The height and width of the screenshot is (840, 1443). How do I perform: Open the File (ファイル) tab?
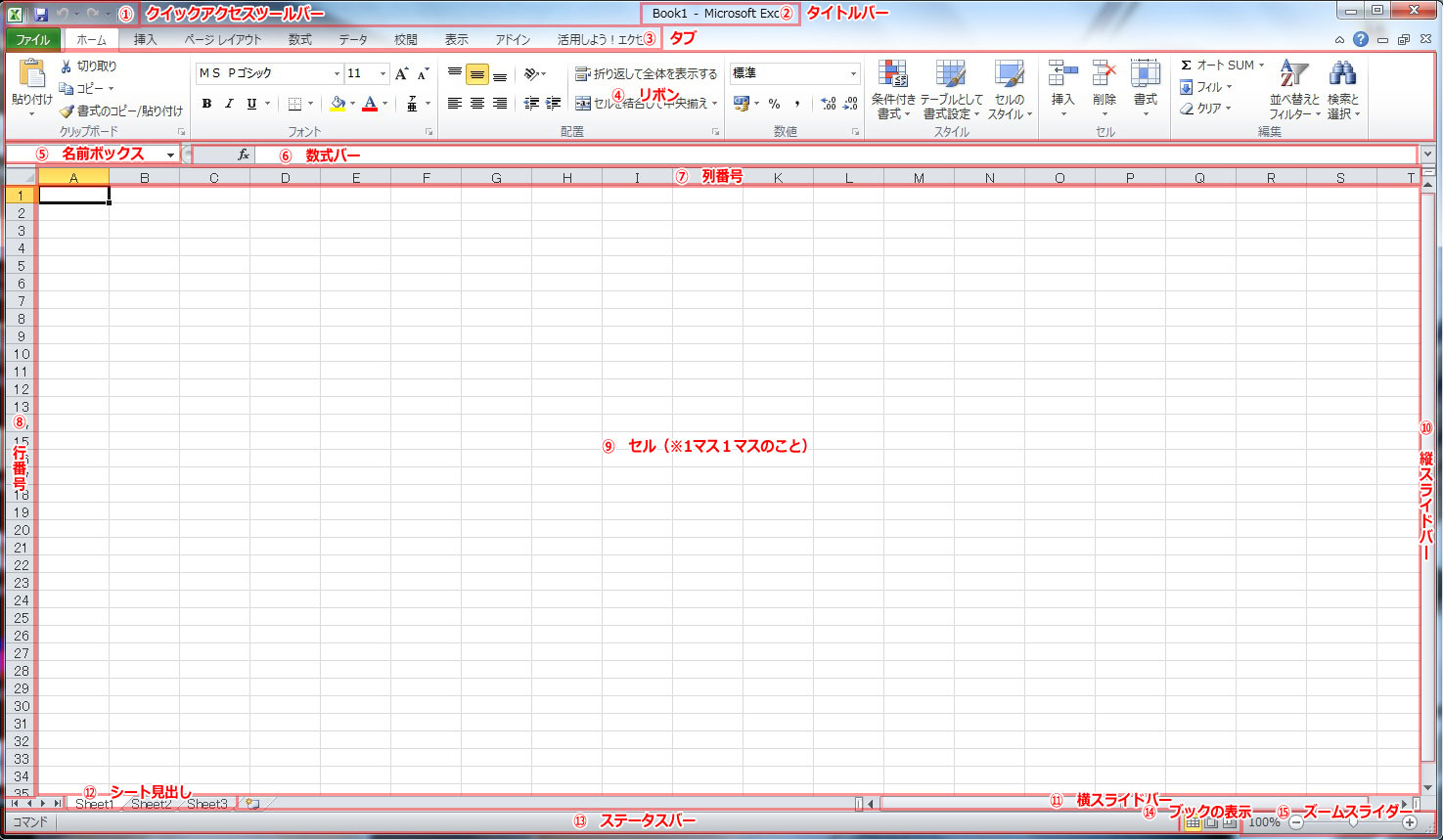33,40
